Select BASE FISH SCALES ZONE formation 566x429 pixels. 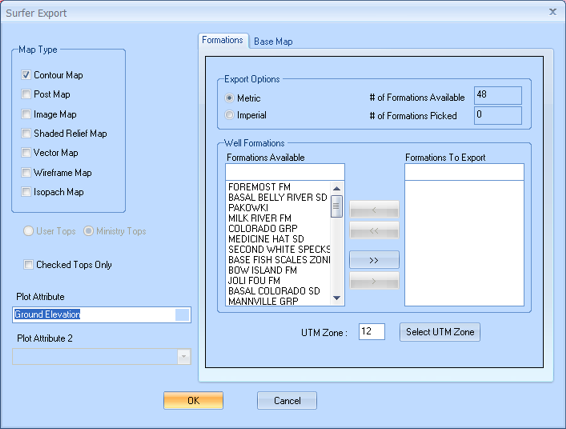(278, 260)
